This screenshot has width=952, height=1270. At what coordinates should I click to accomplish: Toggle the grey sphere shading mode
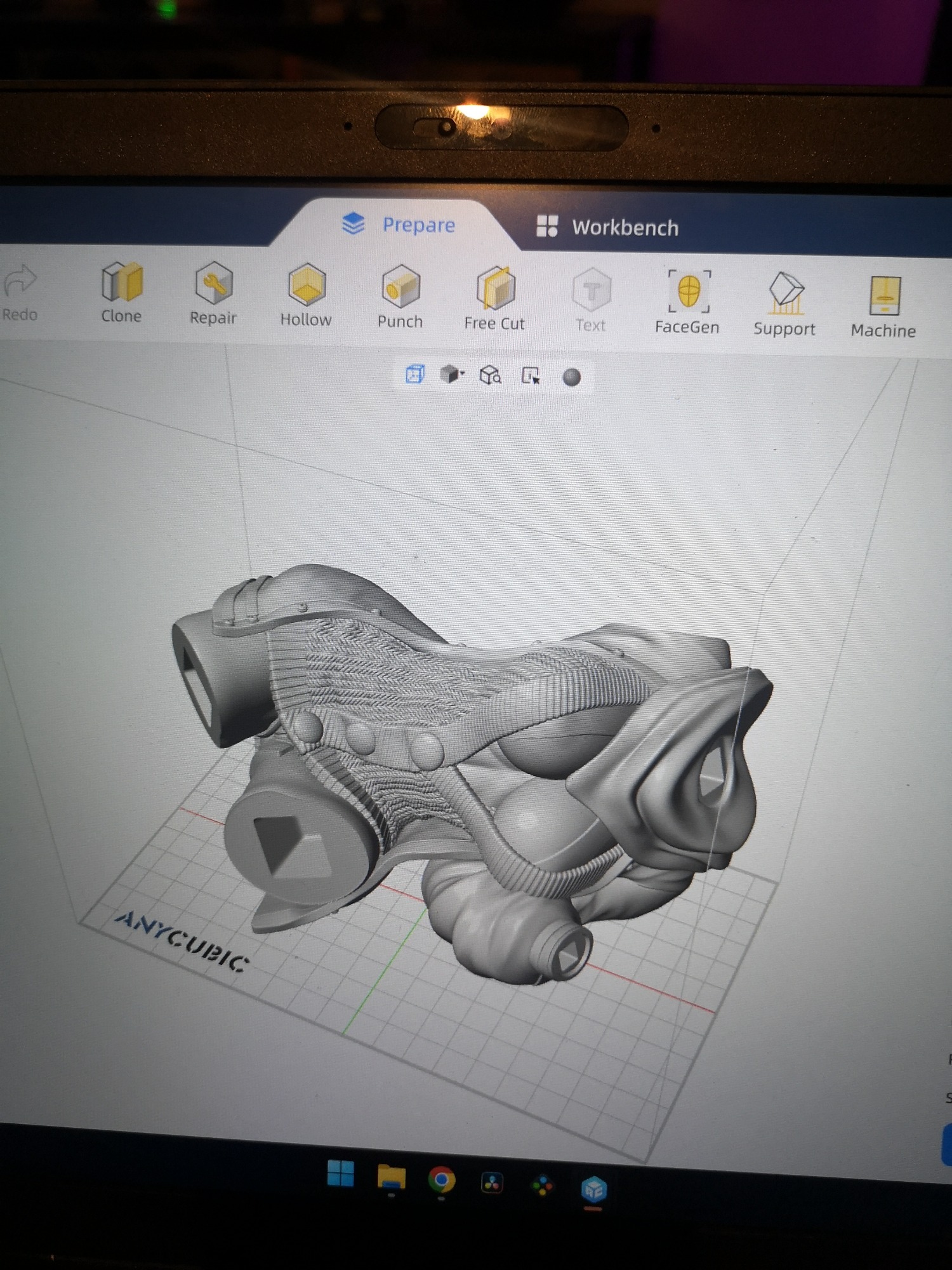572,377
